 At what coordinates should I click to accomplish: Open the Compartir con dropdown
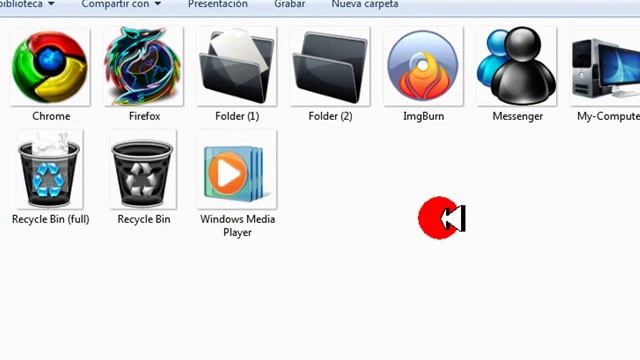pos(121,4)
